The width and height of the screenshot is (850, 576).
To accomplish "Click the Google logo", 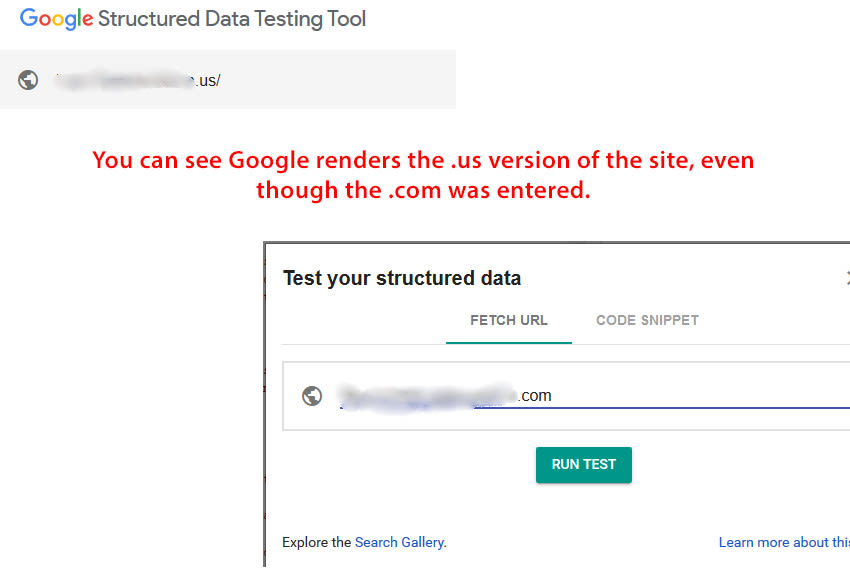I will point(56,19).
